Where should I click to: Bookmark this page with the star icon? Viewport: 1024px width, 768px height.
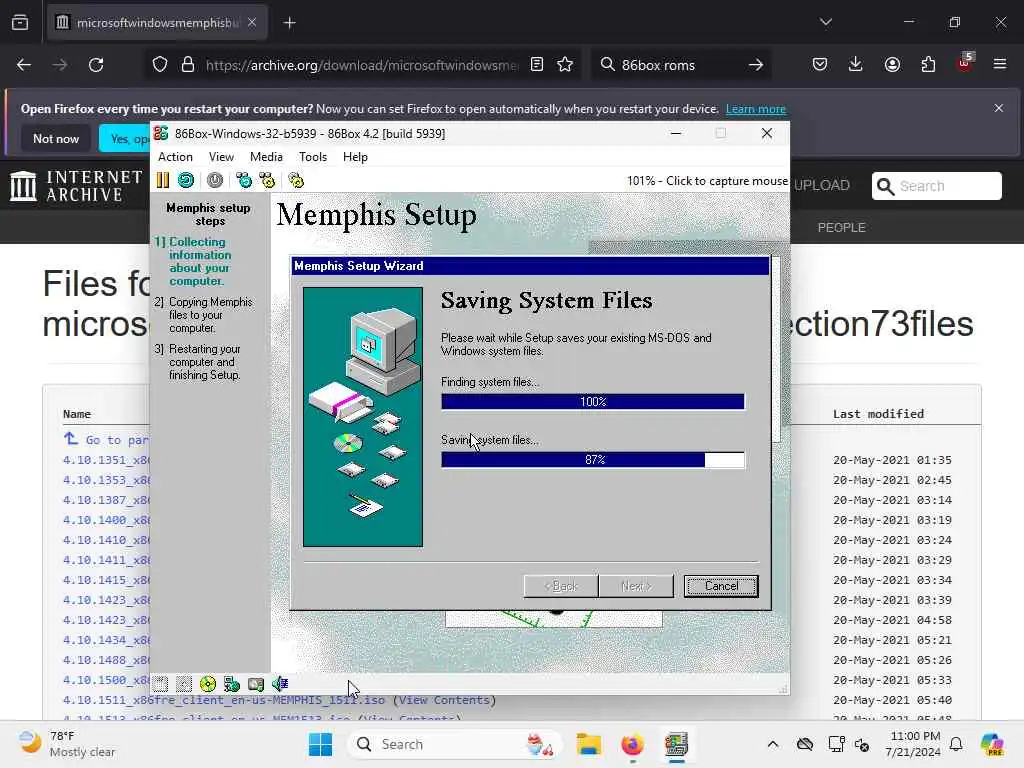click(x=566, y=64)
